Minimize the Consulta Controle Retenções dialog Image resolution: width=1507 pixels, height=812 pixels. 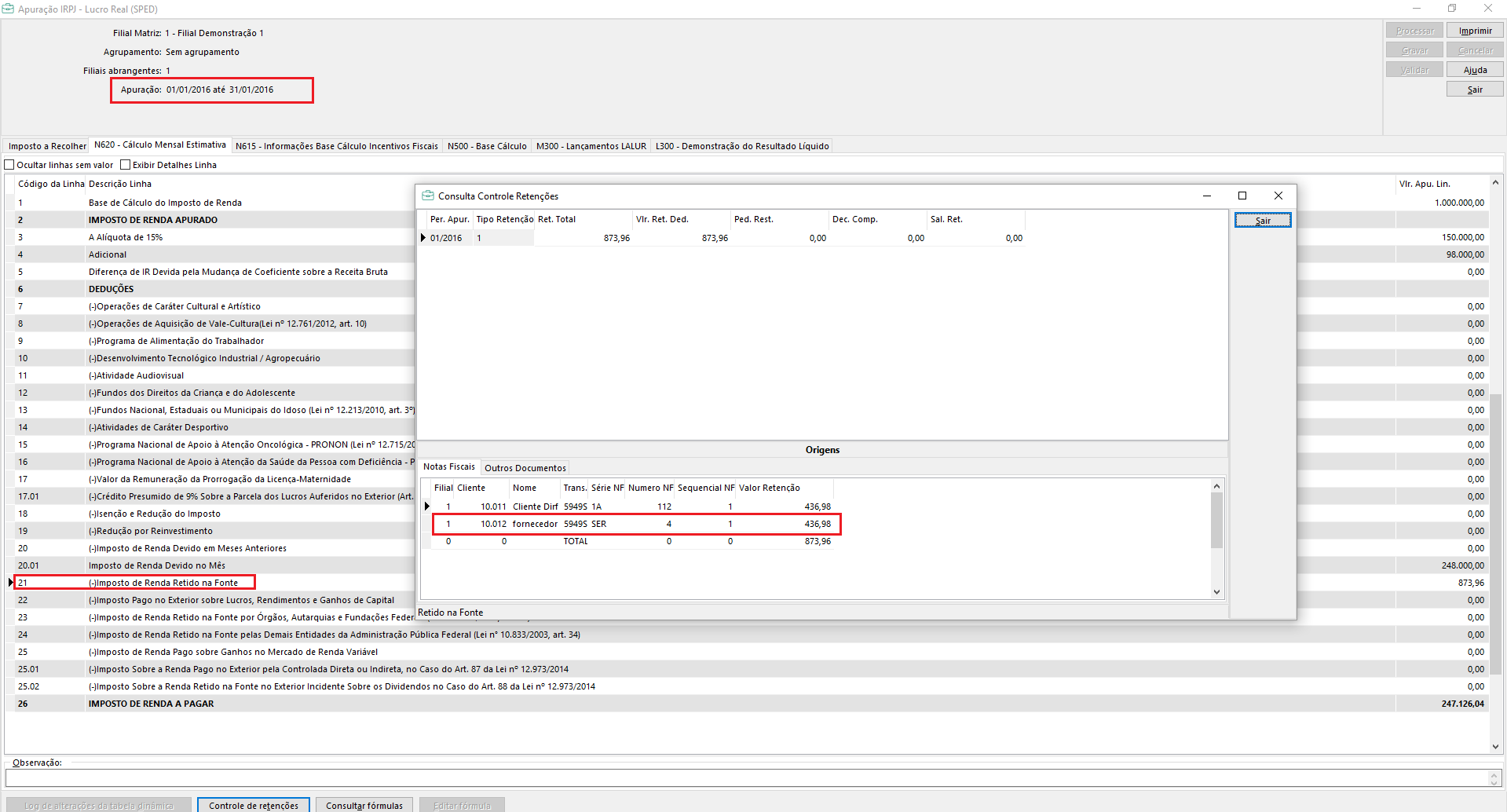coord(1206,196)
